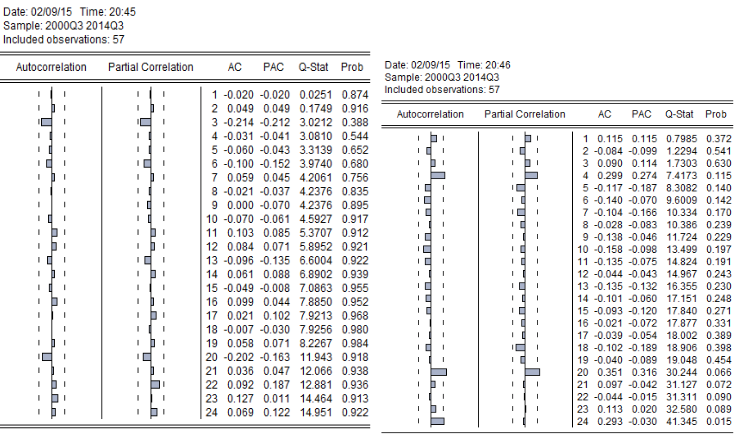Select the Q-Stat value 41.345
The height and width of the screenshot is (434, 734).
(x=682, y=422)
